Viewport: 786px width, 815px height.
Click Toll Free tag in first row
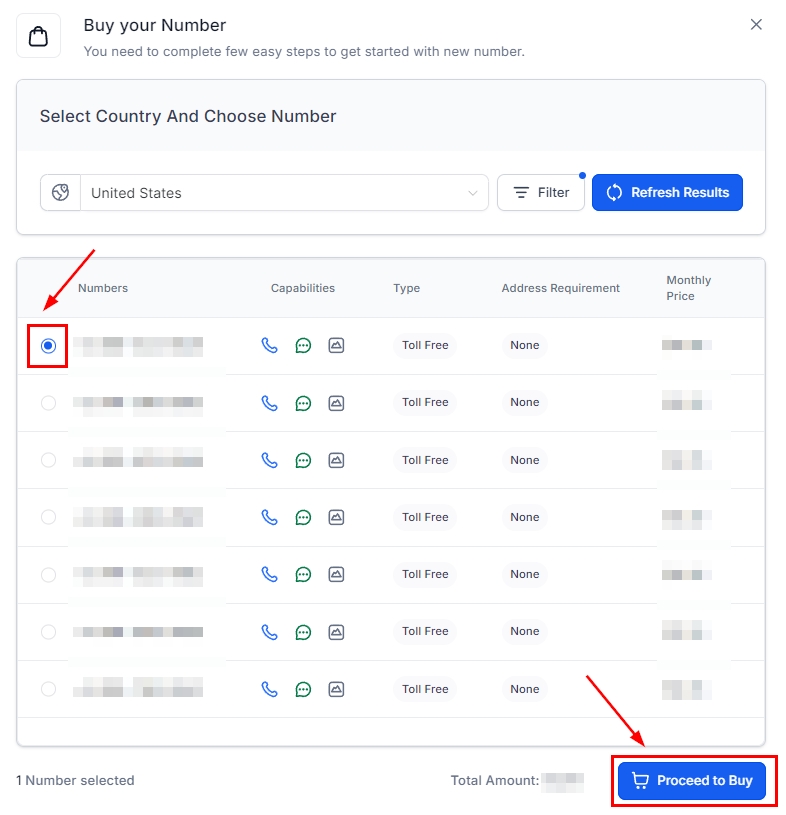click(x=424, y=345)
